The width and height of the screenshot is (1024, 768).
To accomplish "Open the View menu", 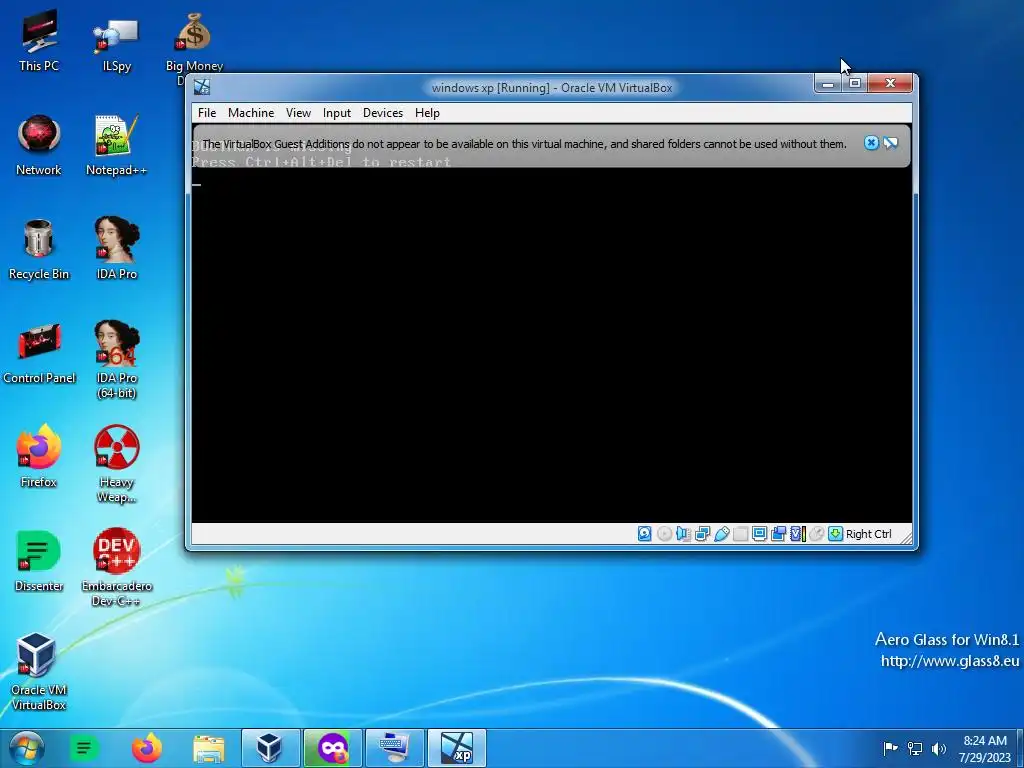I will [x=298, y=113].
